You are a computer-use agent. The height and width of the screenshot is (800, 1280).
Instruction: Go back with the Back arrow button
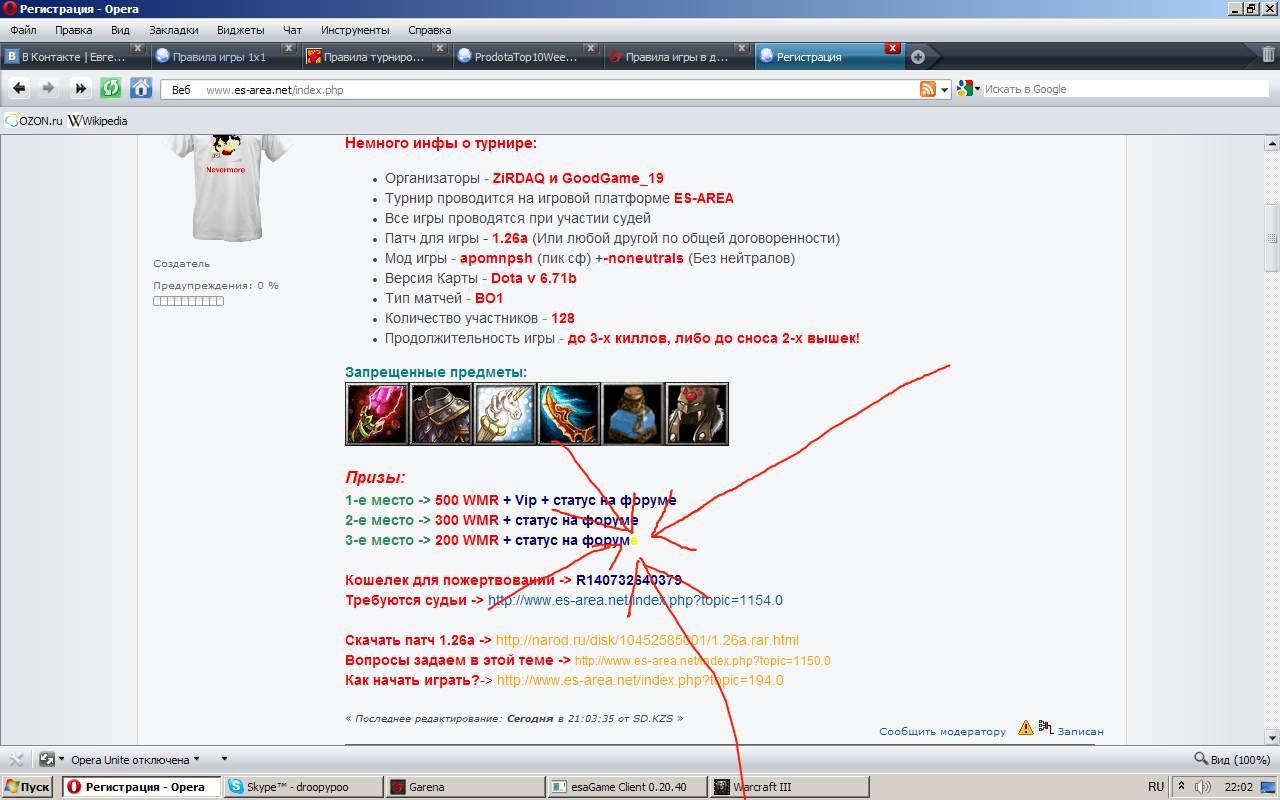point(19,88)
